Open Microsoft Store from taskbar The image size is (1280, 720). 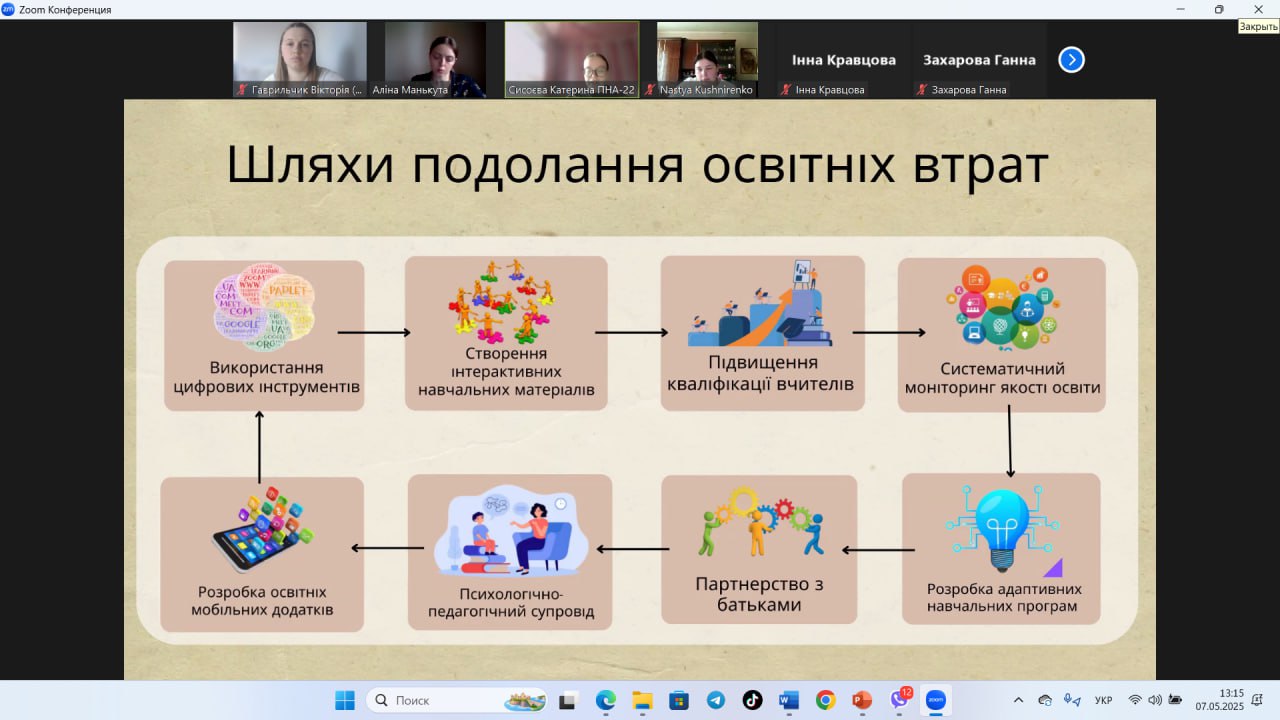[679, 700]
